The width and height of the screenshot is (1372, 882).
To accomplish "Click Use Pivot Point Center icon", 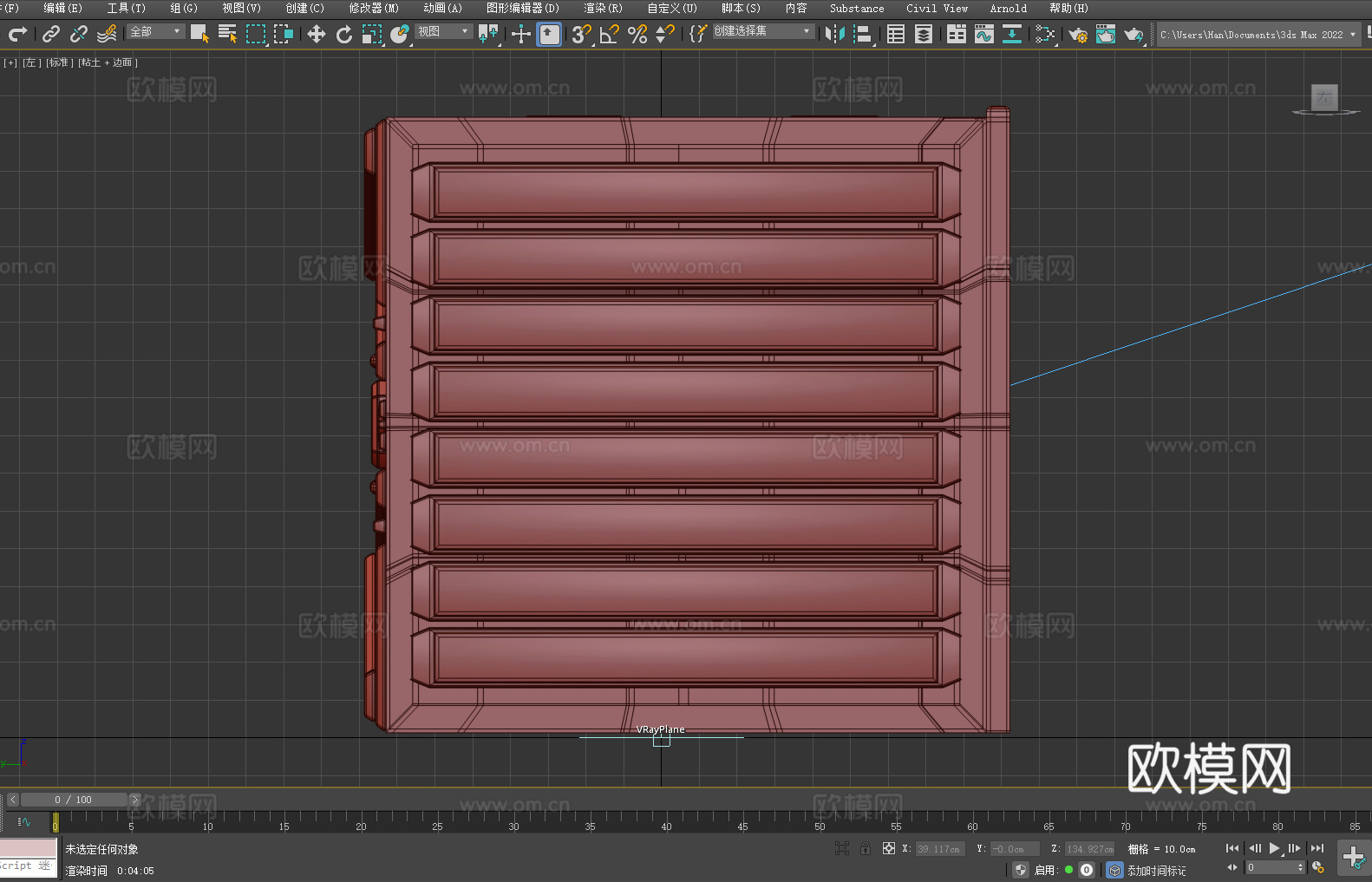I will point(488,34).
